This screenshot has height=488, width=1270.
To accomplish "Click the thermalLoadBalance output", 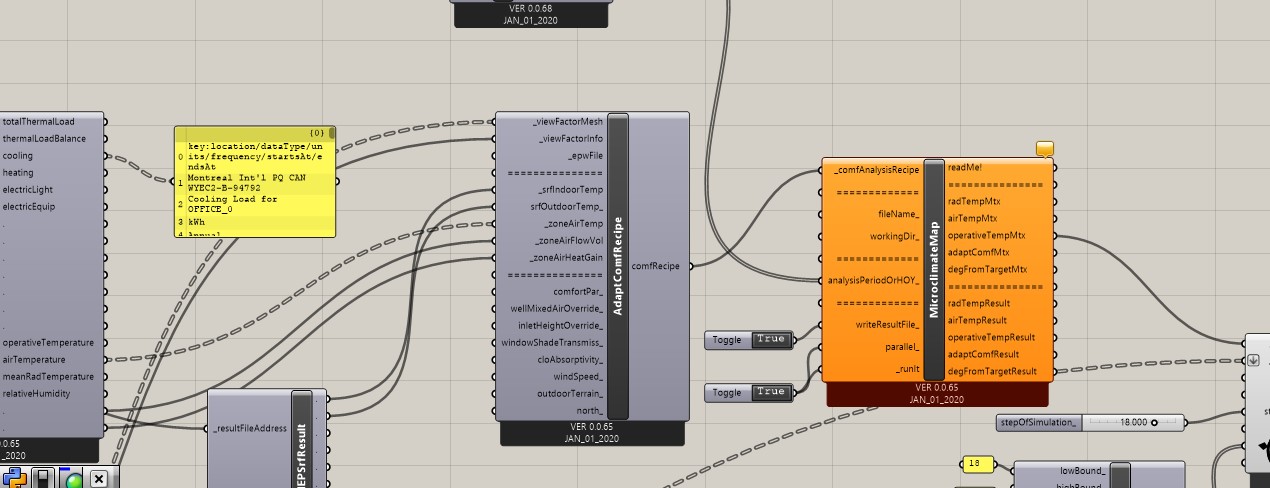I will (44, 139).
